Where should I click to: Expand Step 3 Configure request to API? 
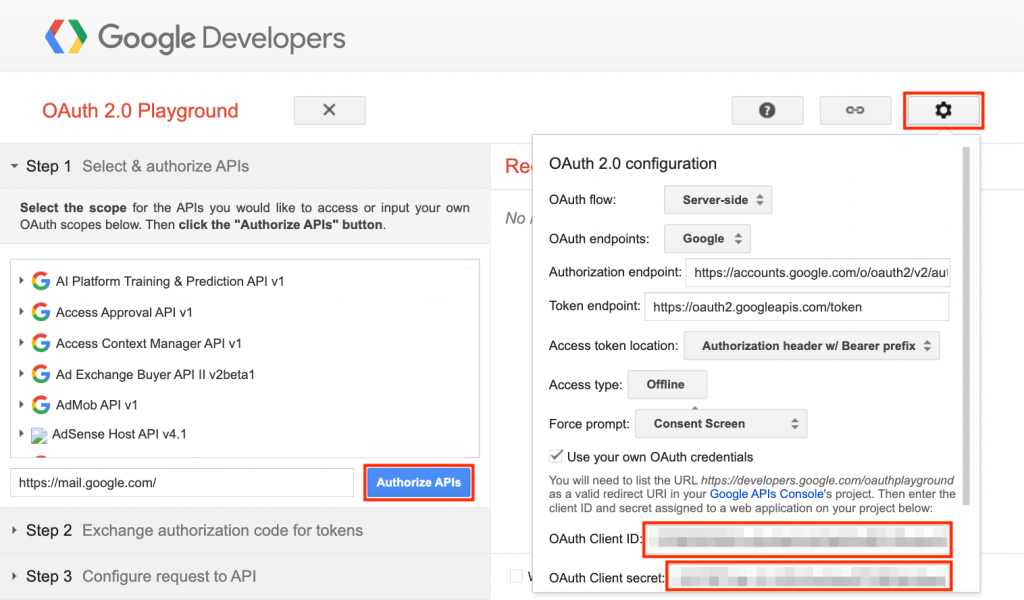click(x=14, y=576)
